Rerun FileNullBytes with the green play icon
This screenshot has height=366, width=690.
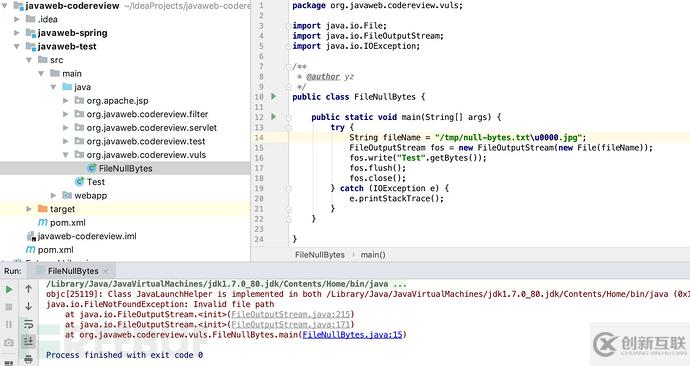coord(9,289)
